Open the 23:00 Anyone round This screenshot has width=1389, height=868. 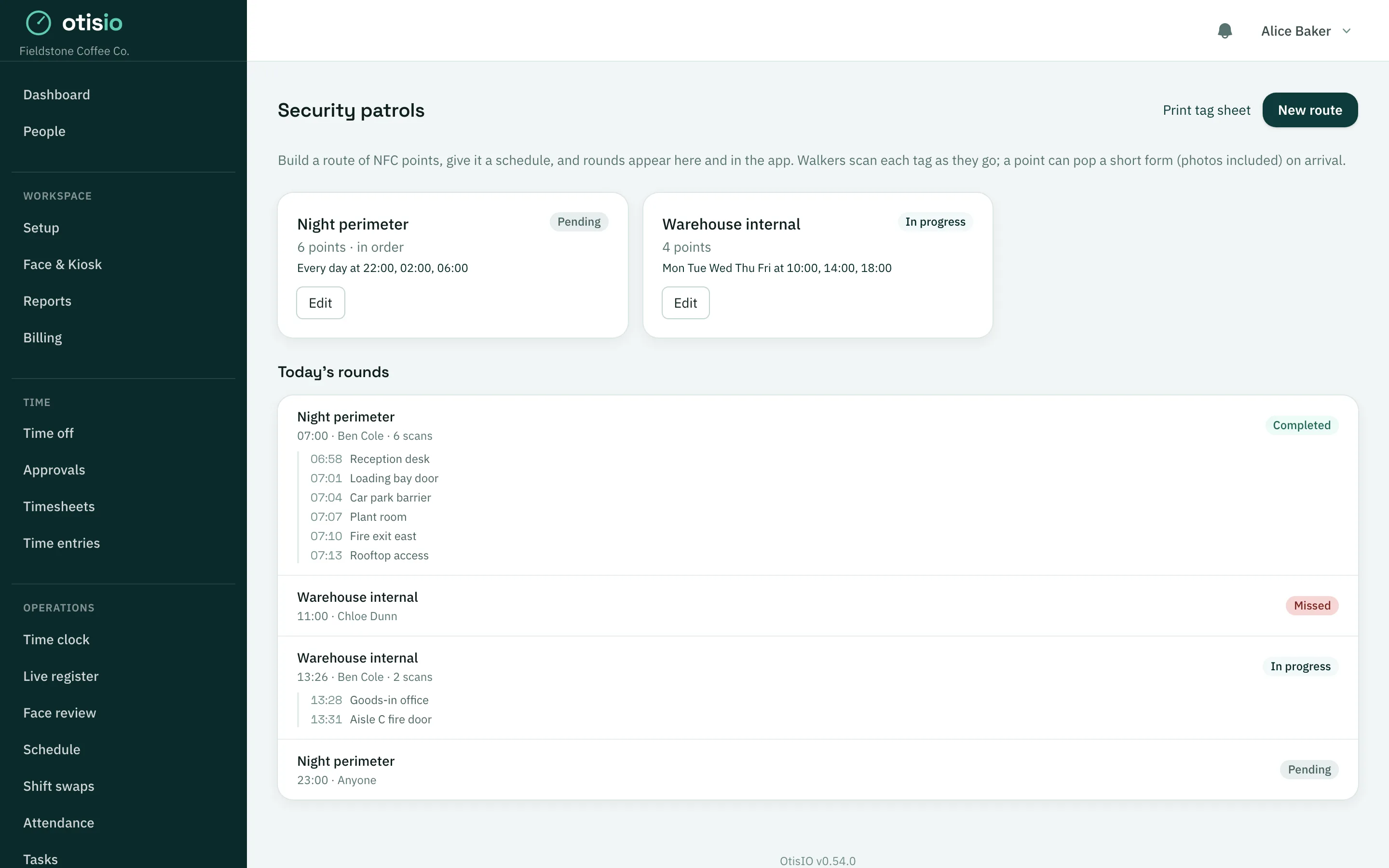click(x=817, y=770)
